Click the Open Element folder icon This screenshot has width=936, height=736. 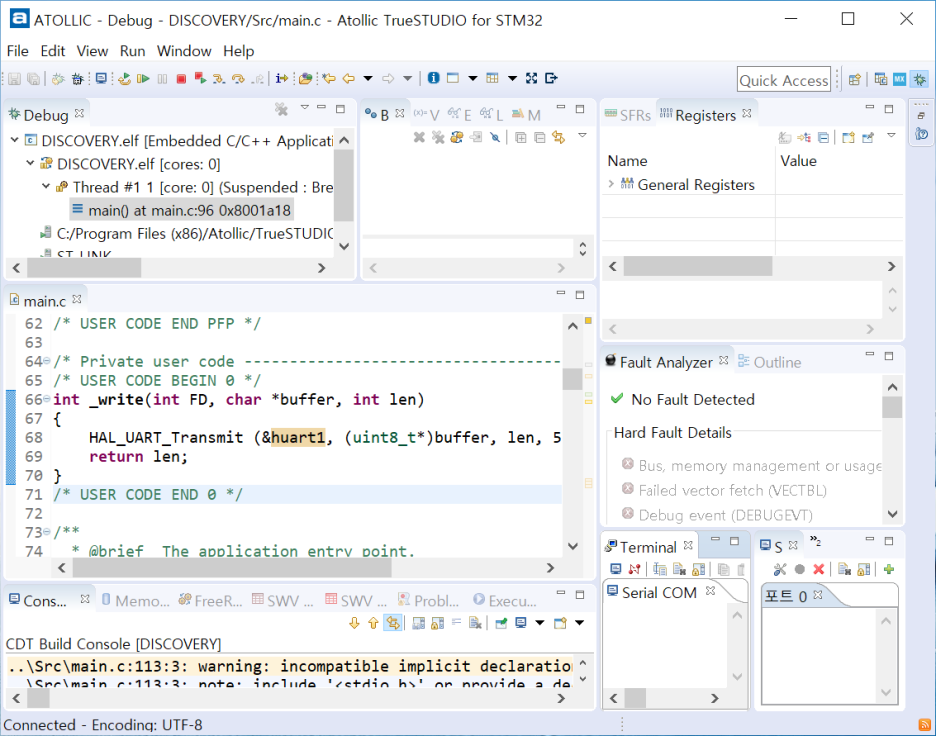click(x=306, y=78)
